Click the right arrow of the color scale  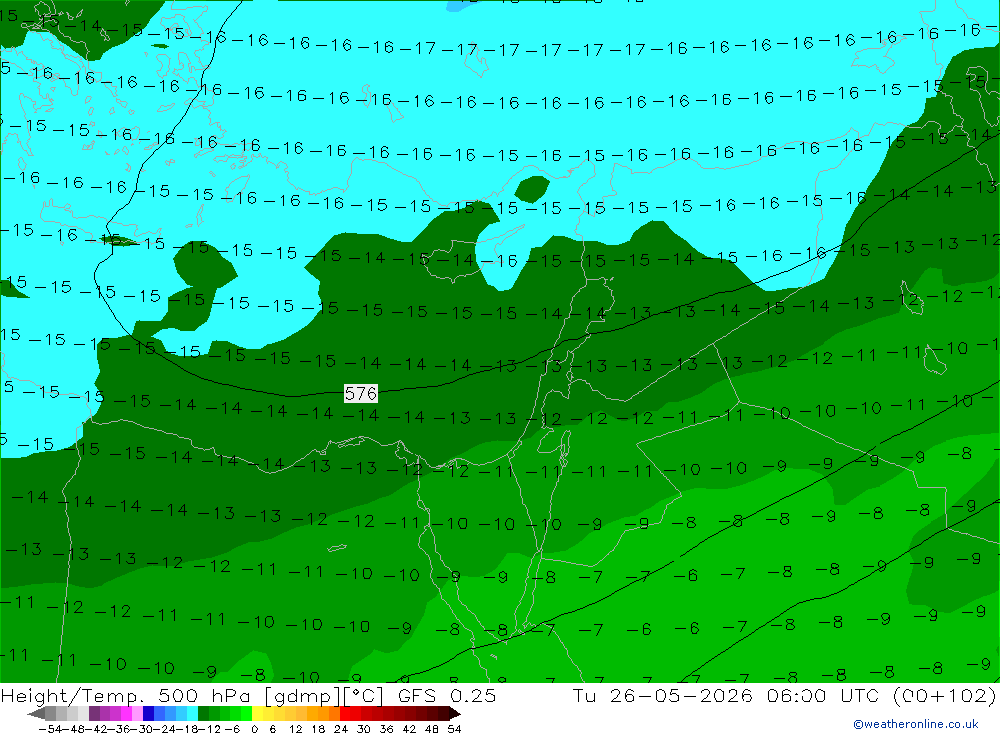pyautogui.click(x=455, y=714)
